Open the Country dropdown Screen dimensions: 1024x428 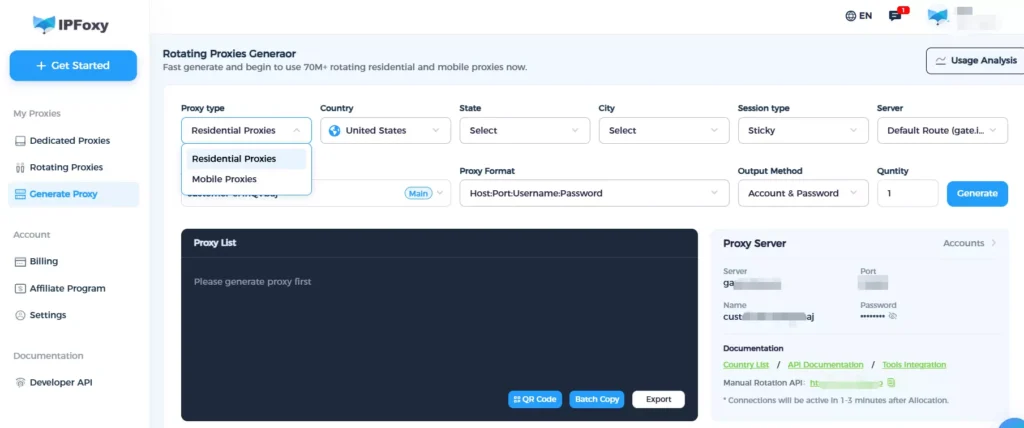click(385, 130)
